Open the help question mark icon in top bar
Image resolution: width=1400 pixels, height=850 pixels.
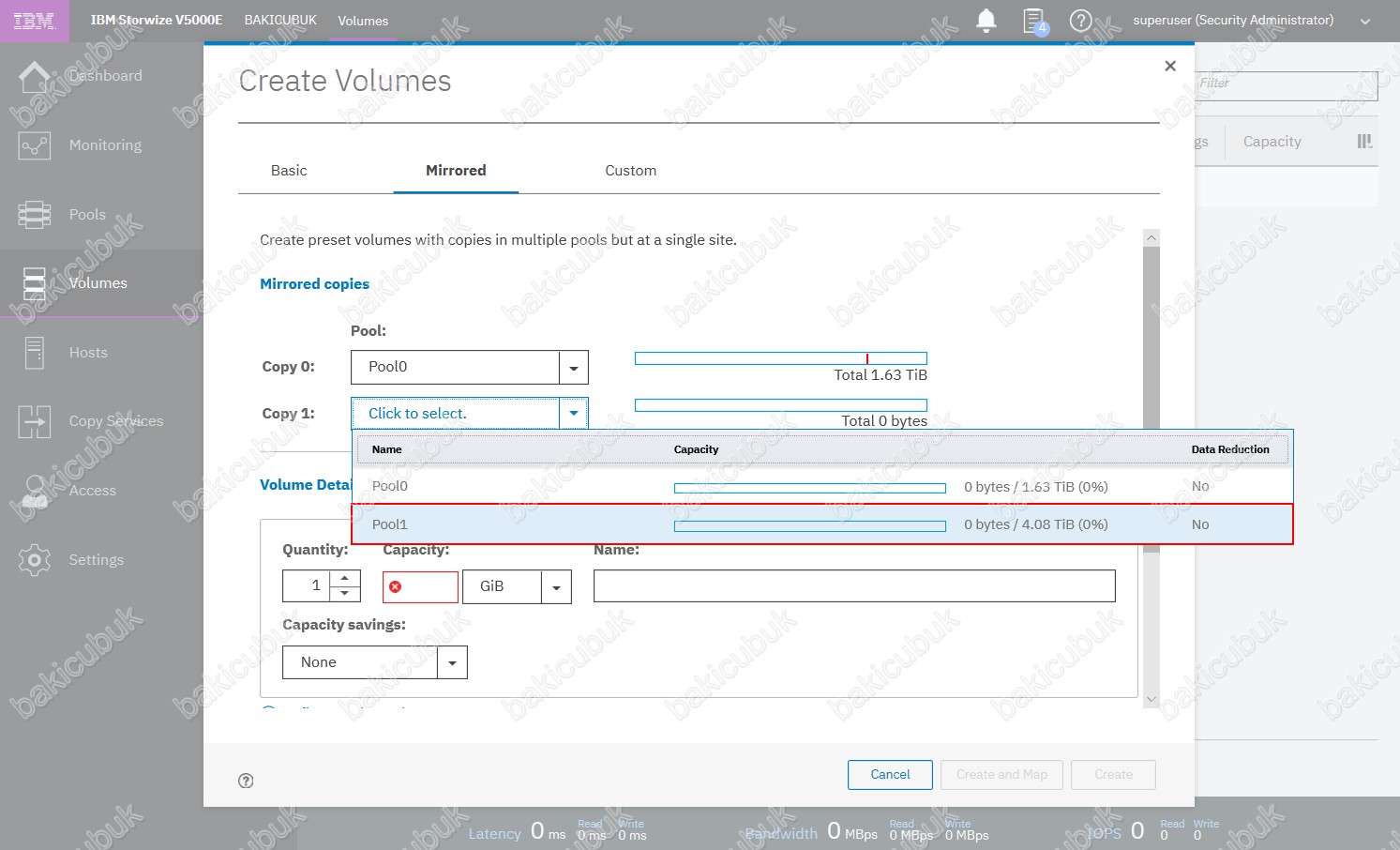click(x=1080, y=21)
